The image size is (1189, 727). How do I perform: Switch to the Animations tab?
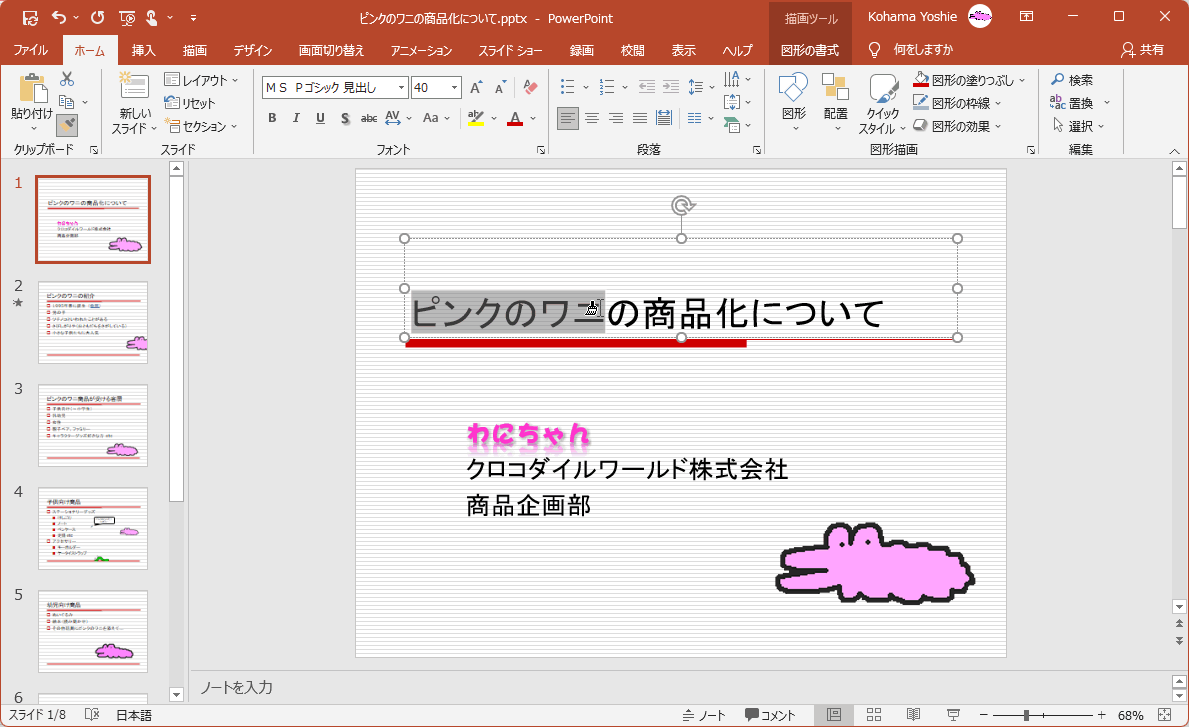click(x=421, y=50)
